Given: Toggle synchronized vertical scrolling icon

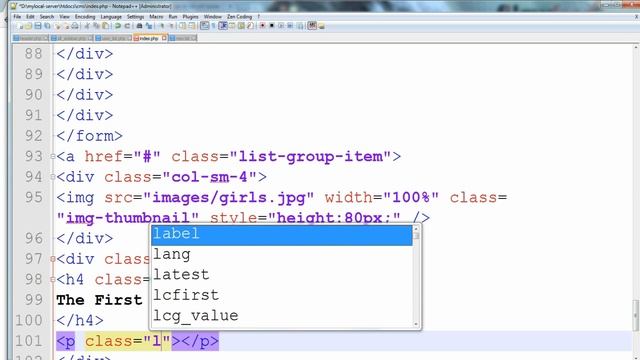Looking at the screenshot, I should point(182,26).
